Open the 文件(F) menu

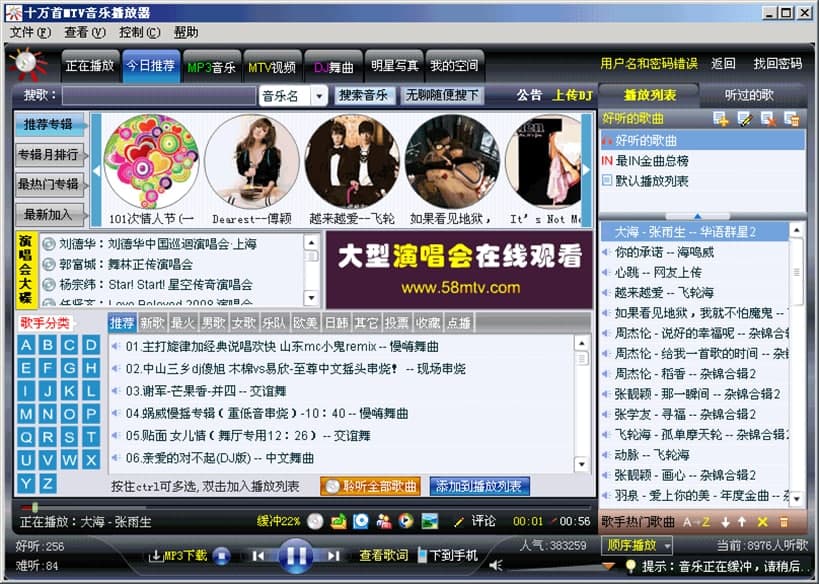coord(30,32)
